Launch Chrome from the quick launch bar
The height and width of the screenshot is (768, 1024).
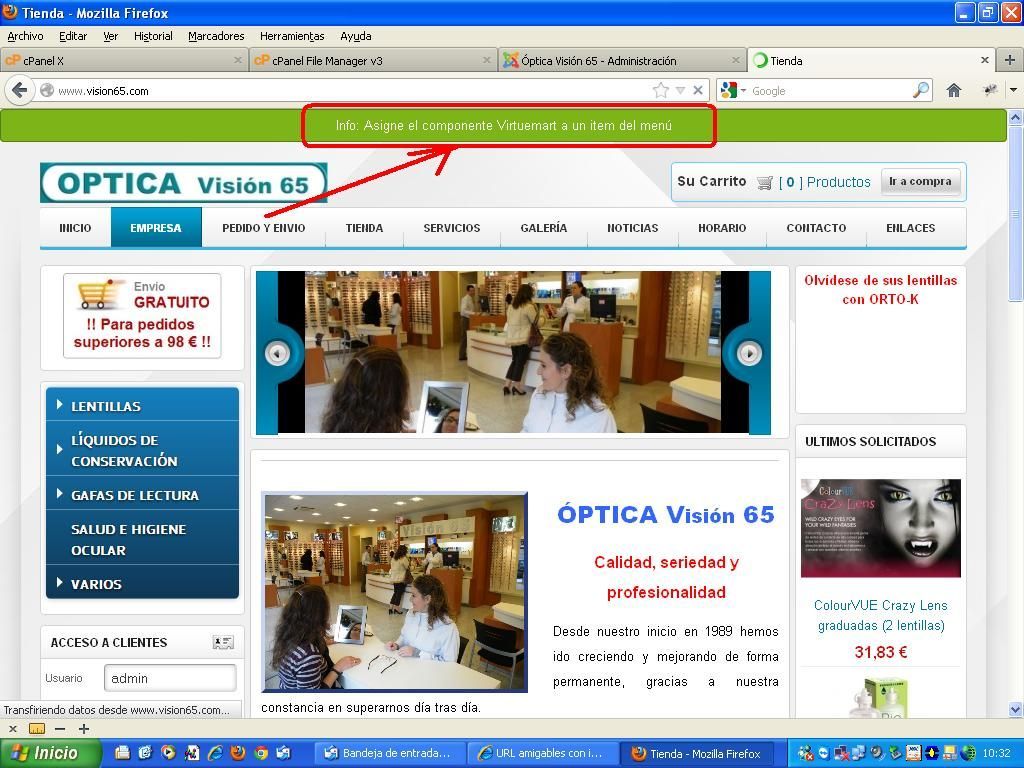coord(261,753)
